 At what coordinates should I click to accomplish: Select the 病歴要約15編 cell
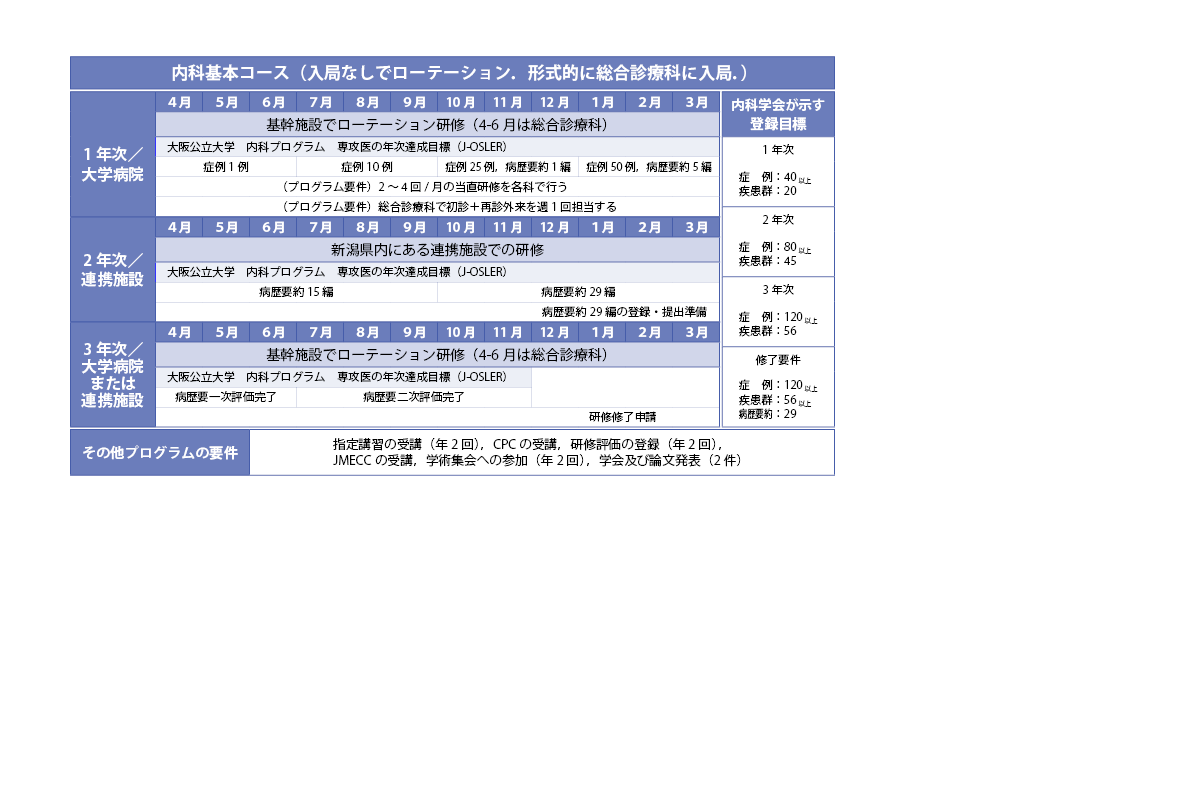click(x=296, y=292)
